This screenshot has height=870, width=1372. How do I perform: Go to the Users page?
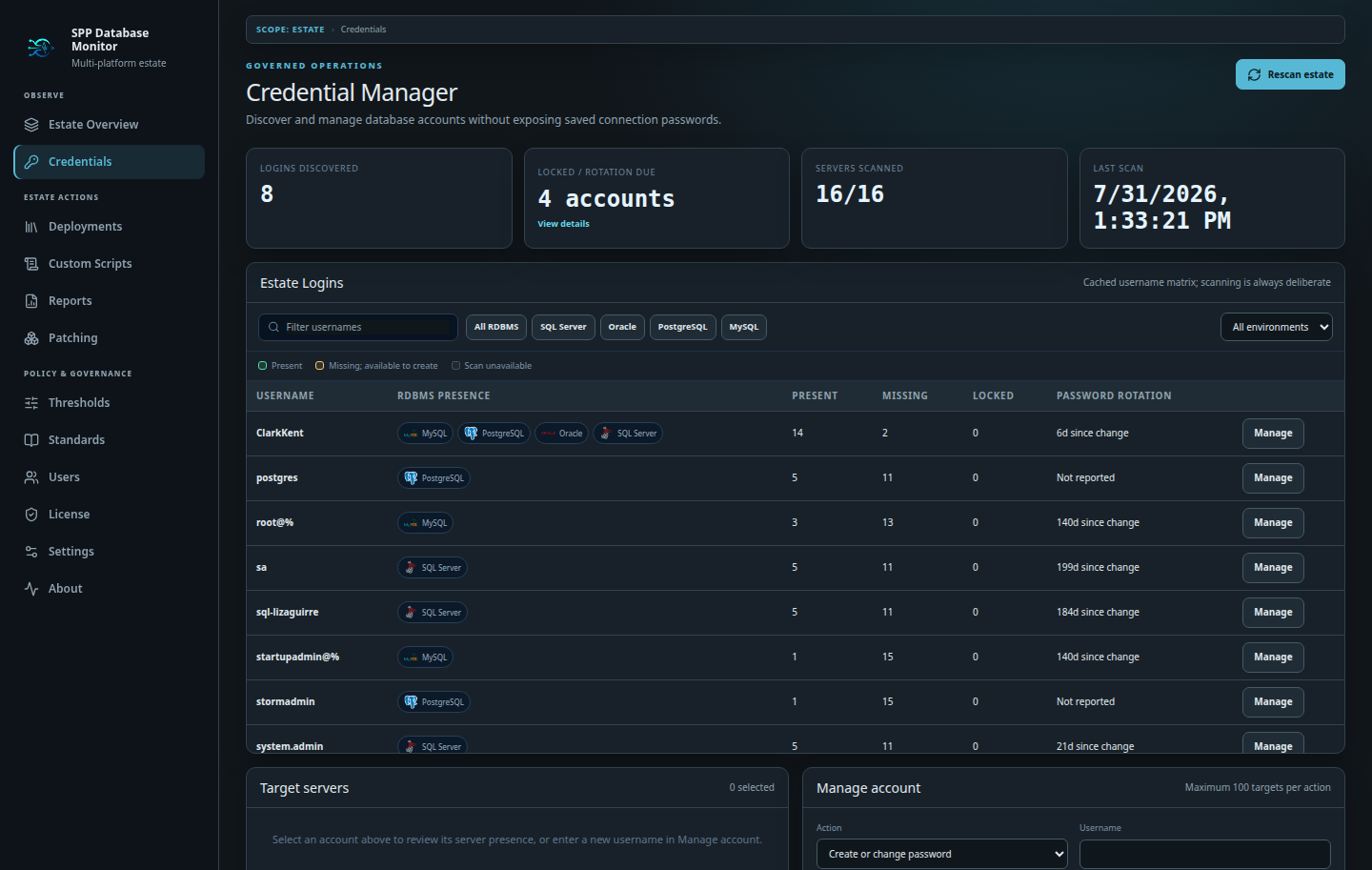[x=109, y=477]
